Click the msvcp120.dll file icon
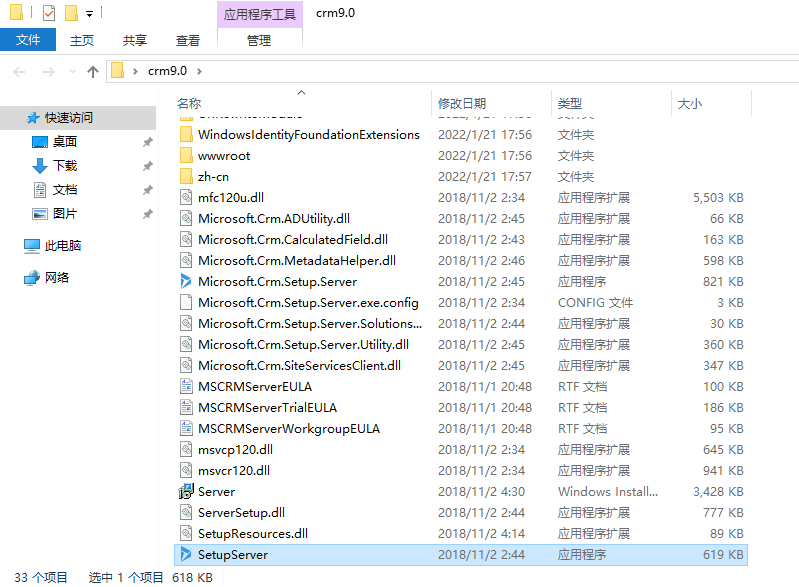Image resolution: width=799 pixels, height=587 pixels. pos(186,449)
